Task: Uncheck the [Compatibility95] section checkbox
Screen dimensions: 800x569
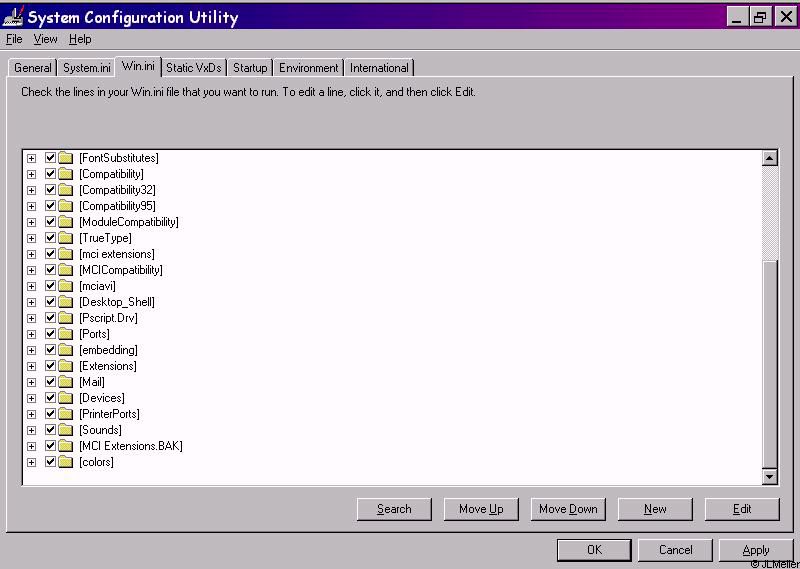Action: (x=50, y=206)
